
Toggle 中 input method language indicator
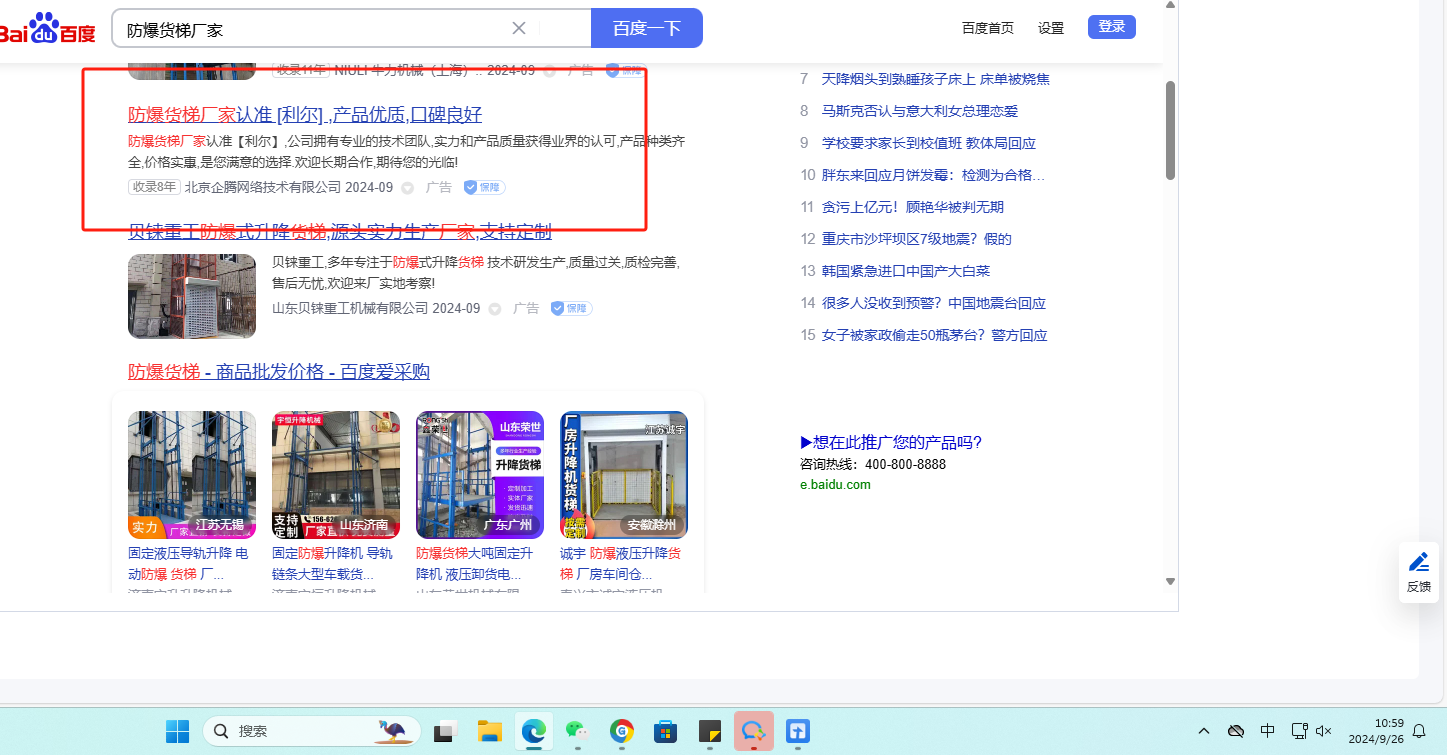pyautogui.click(x=1267, y=731)
